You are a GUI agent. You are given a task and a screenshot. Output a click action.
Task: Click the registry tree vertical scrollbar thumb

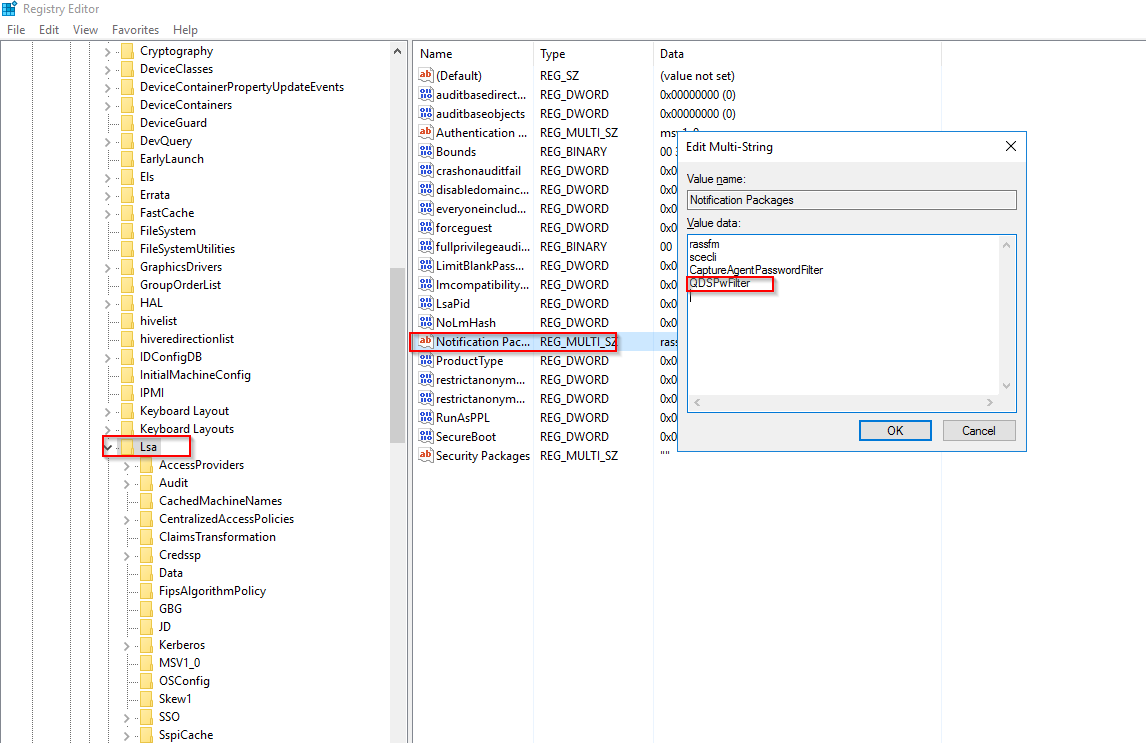pyautogui.click(x=398, y=355)
